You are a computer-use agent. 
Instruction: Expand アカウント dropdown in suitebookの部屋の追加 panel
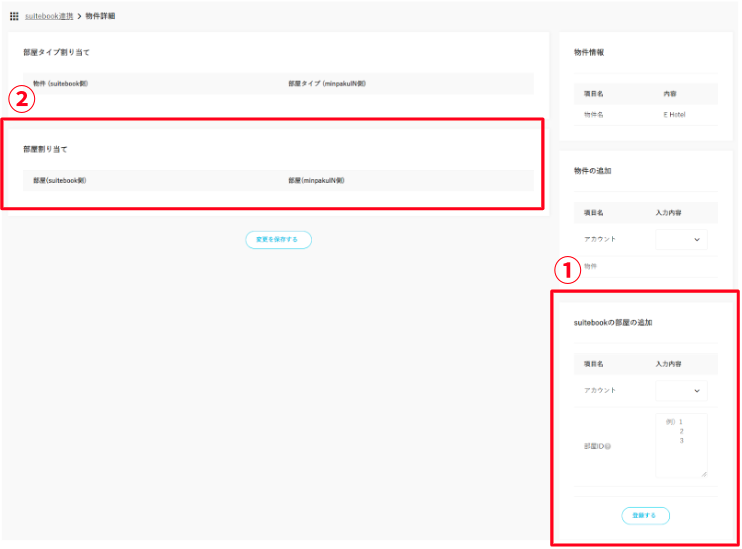[x=681, y=391]
